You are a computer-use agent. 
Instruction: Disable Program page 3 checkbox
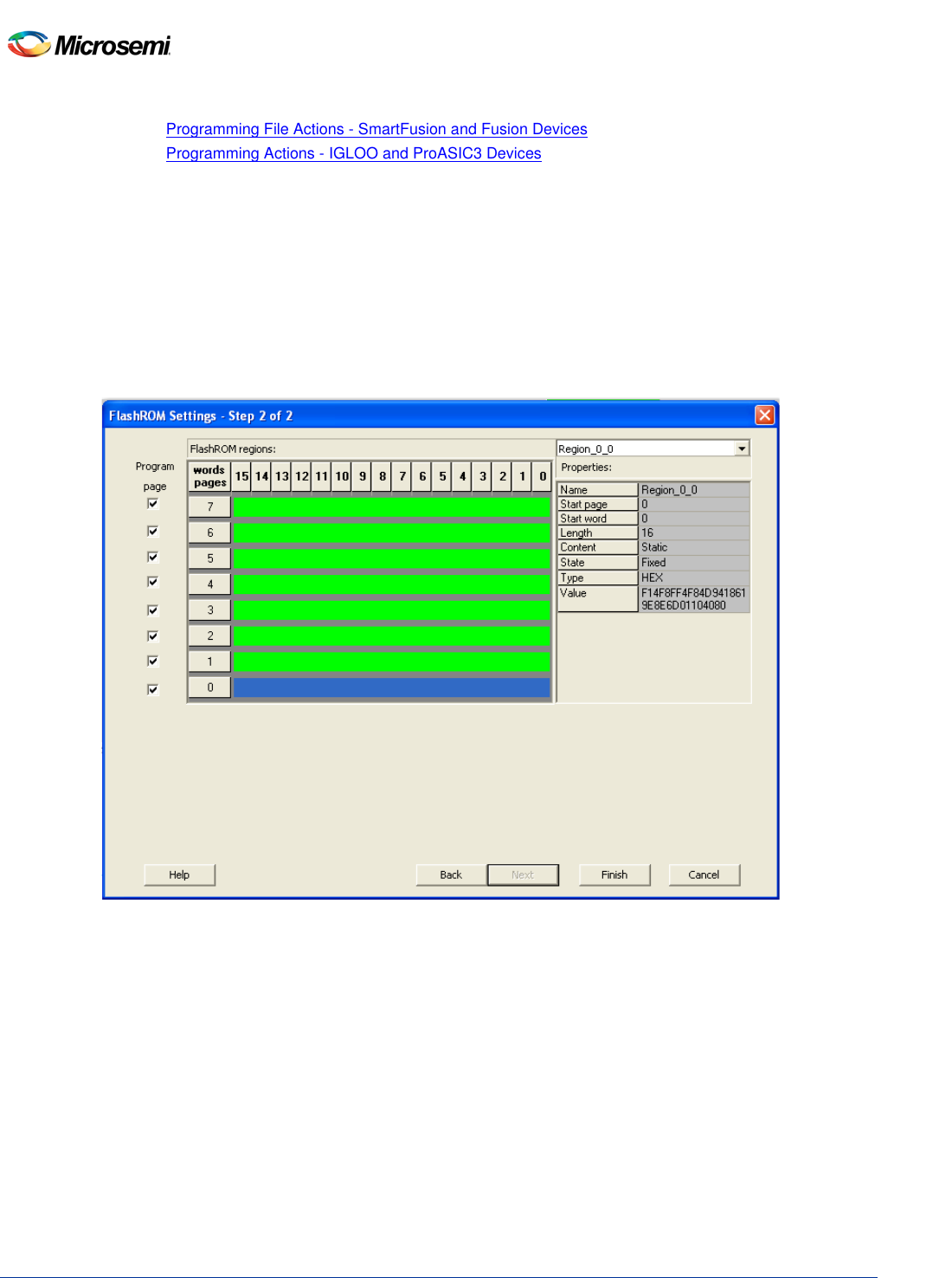click(152, 610)
